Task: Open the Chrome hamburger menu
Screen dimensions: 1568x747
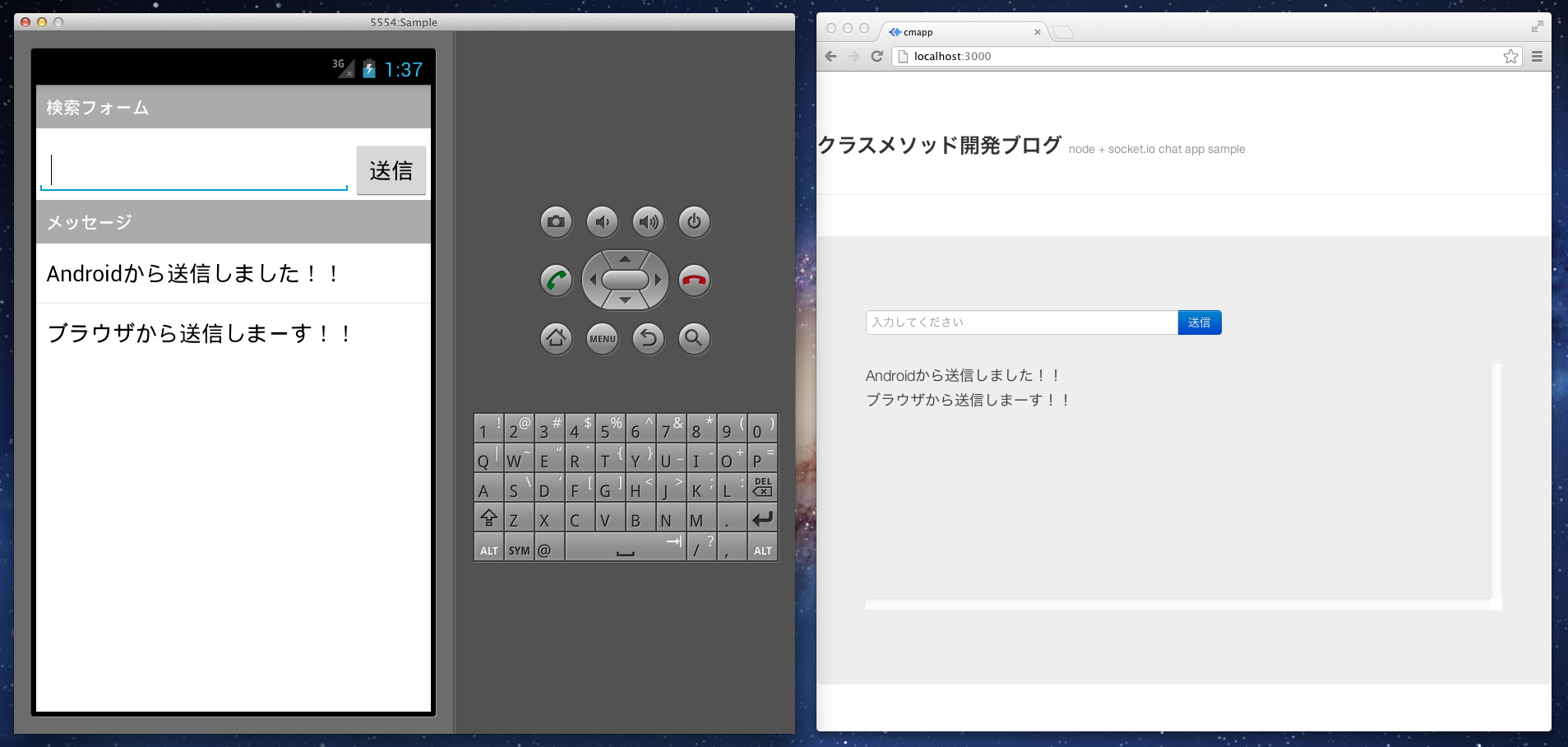Action: click(1537, 56)
